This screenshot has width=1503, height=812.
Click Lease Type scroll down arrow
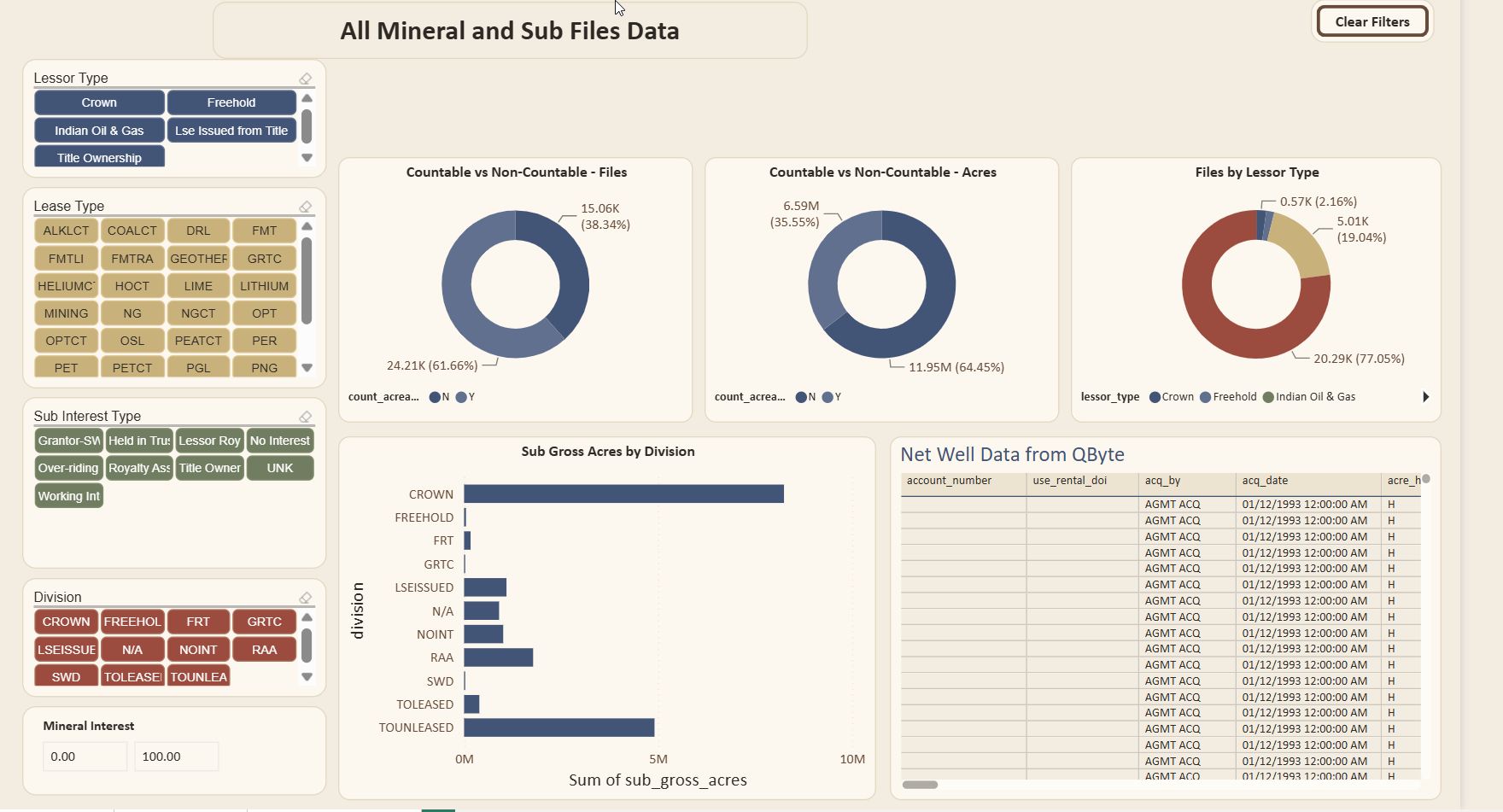[x=307, y=368]
